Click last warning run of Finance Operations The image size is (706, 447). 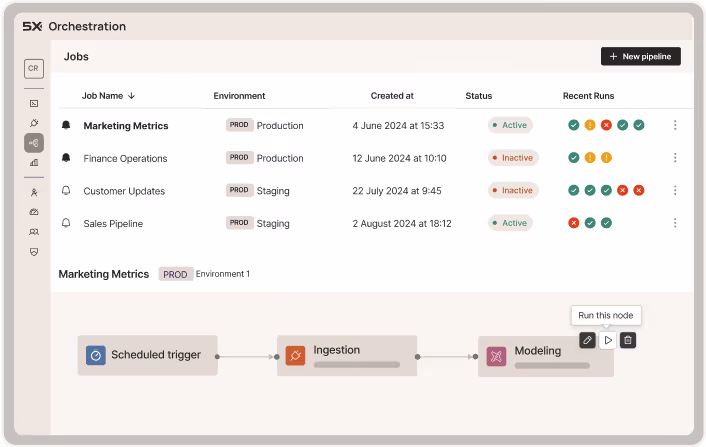coord(606,158)
